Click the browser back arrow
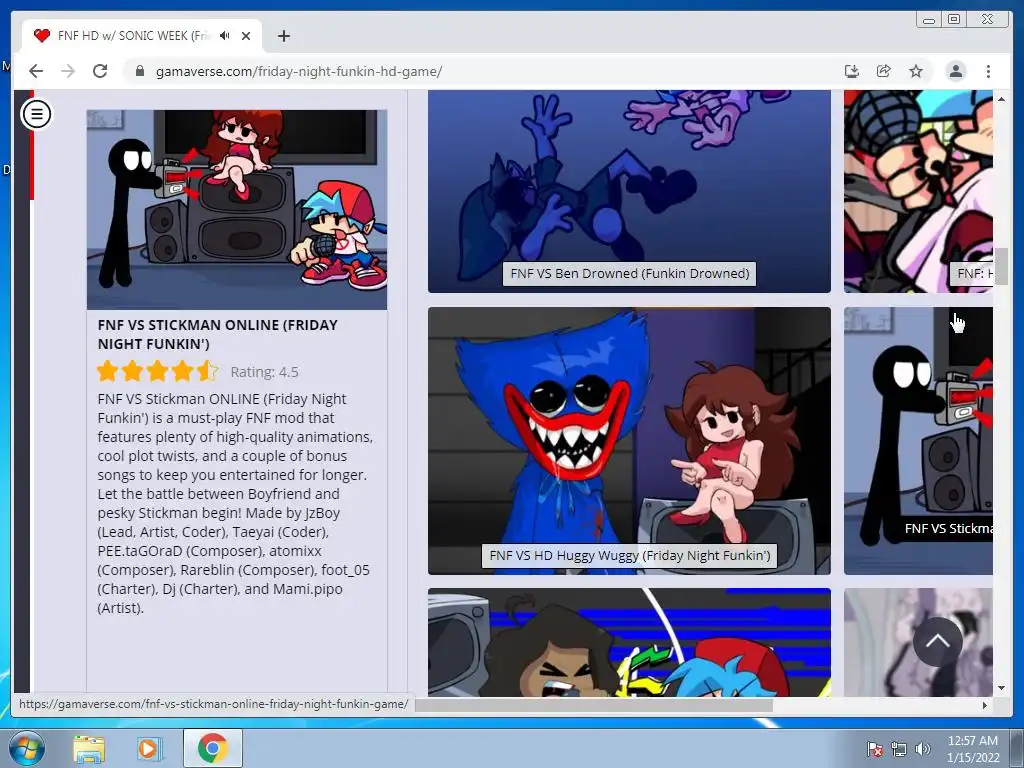This screenshot has height=768, width=1024. 36,71
